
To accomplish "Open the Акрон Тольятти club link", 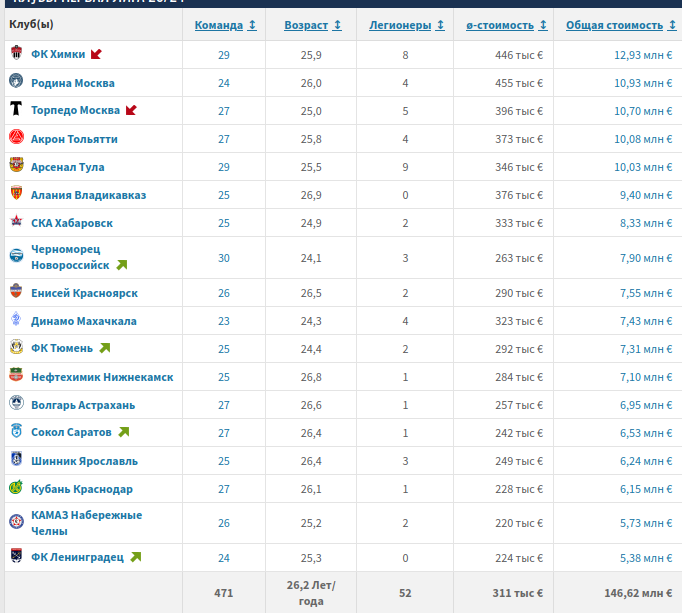I will [74, 139].
